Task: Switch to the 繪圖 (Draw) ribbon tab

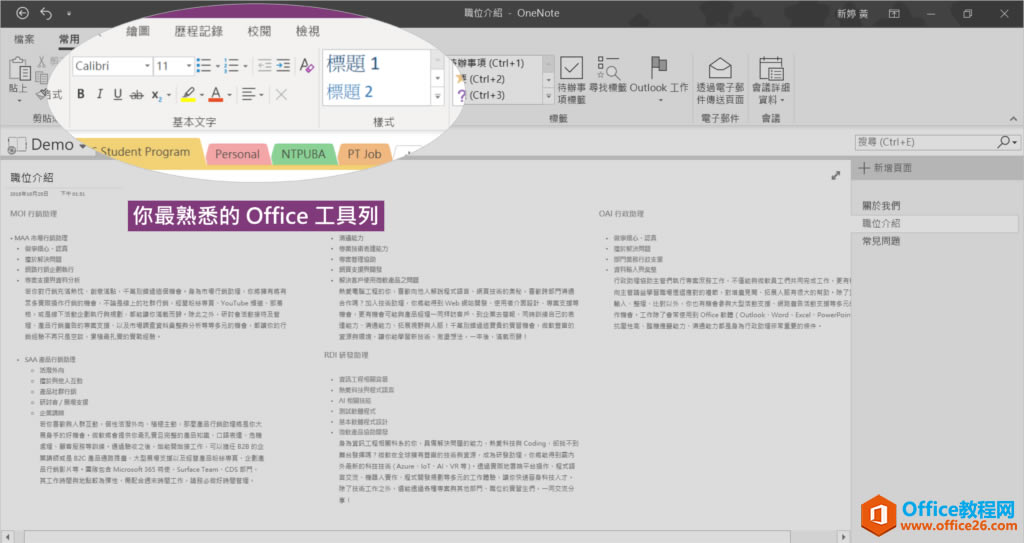Action: tap(138, 31)
